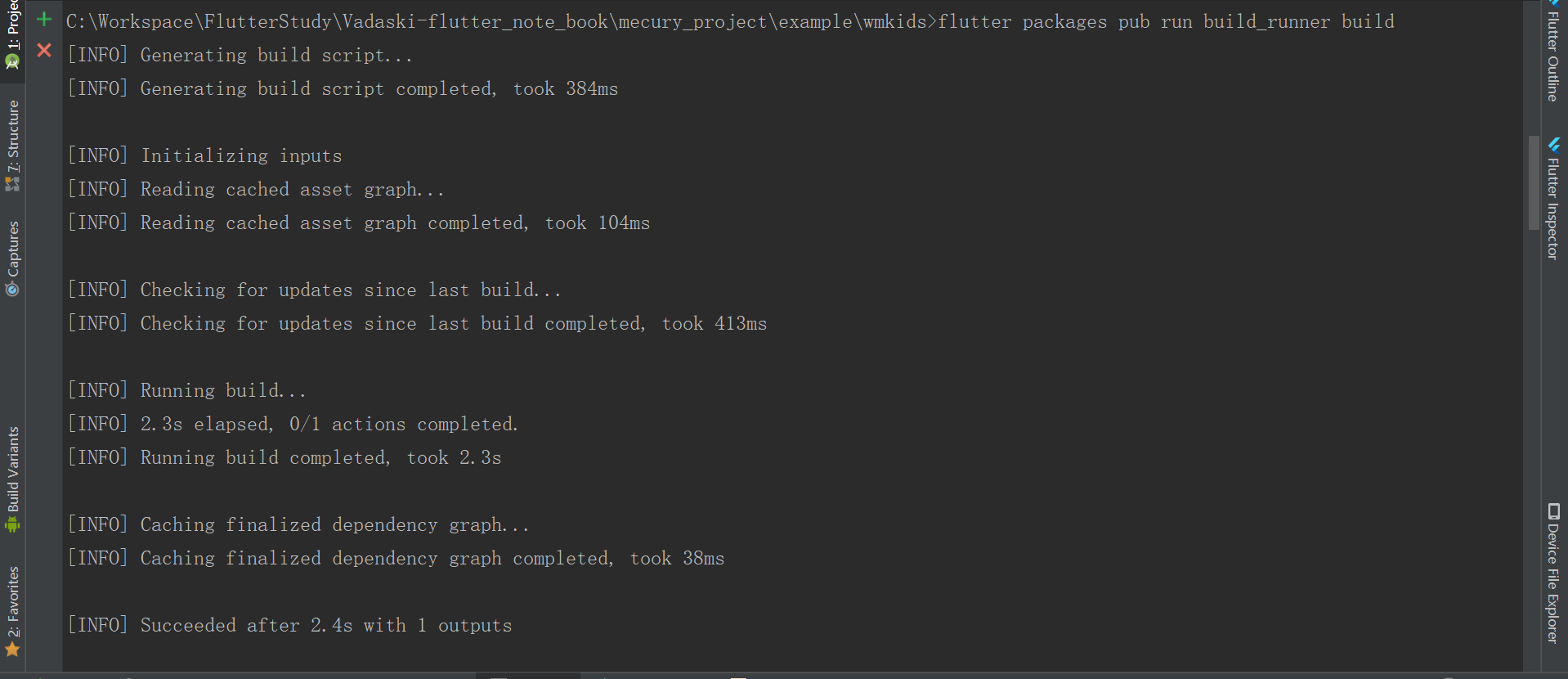Open the Captures tool window

pos(12,259)
